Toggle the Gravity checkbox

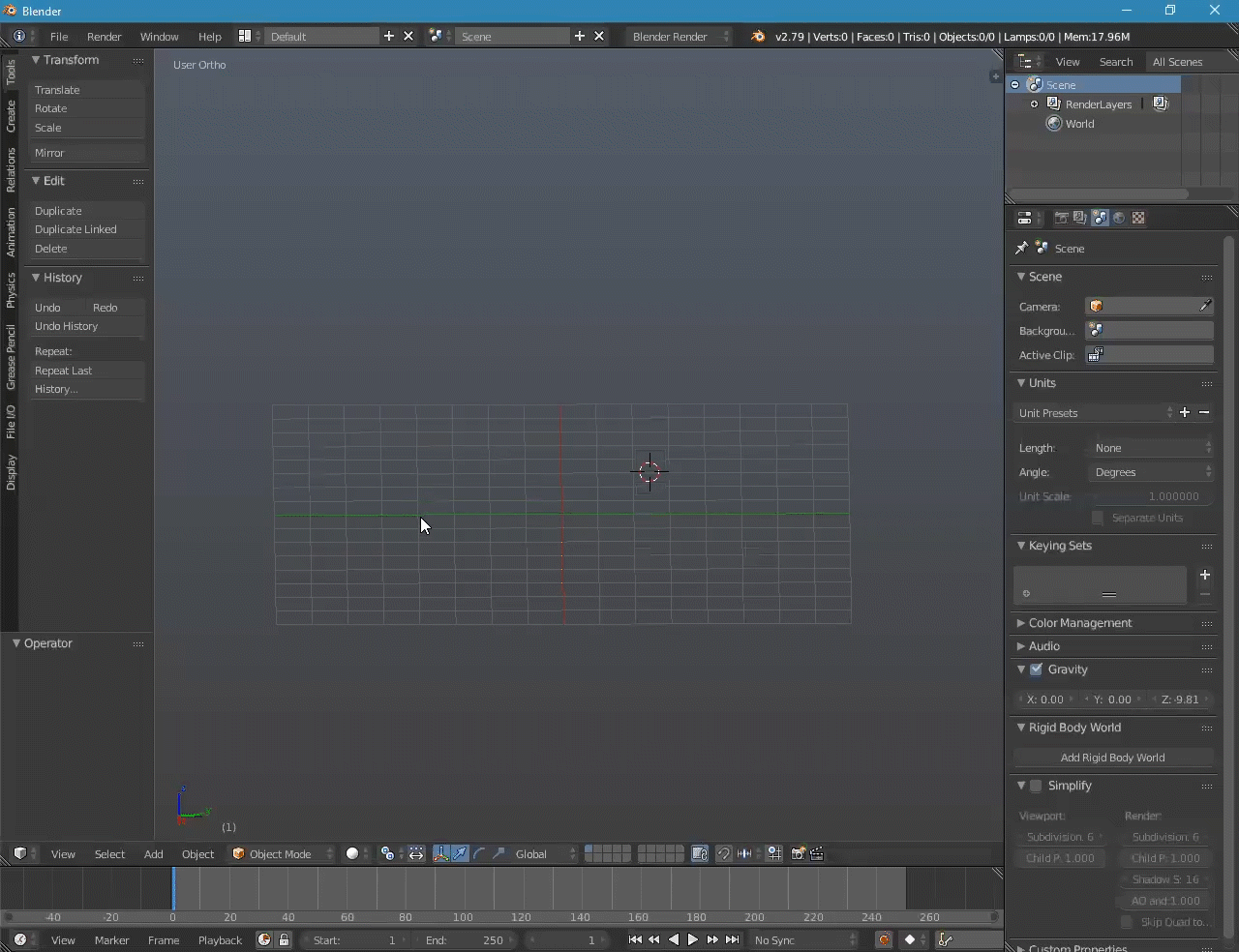1037,669
